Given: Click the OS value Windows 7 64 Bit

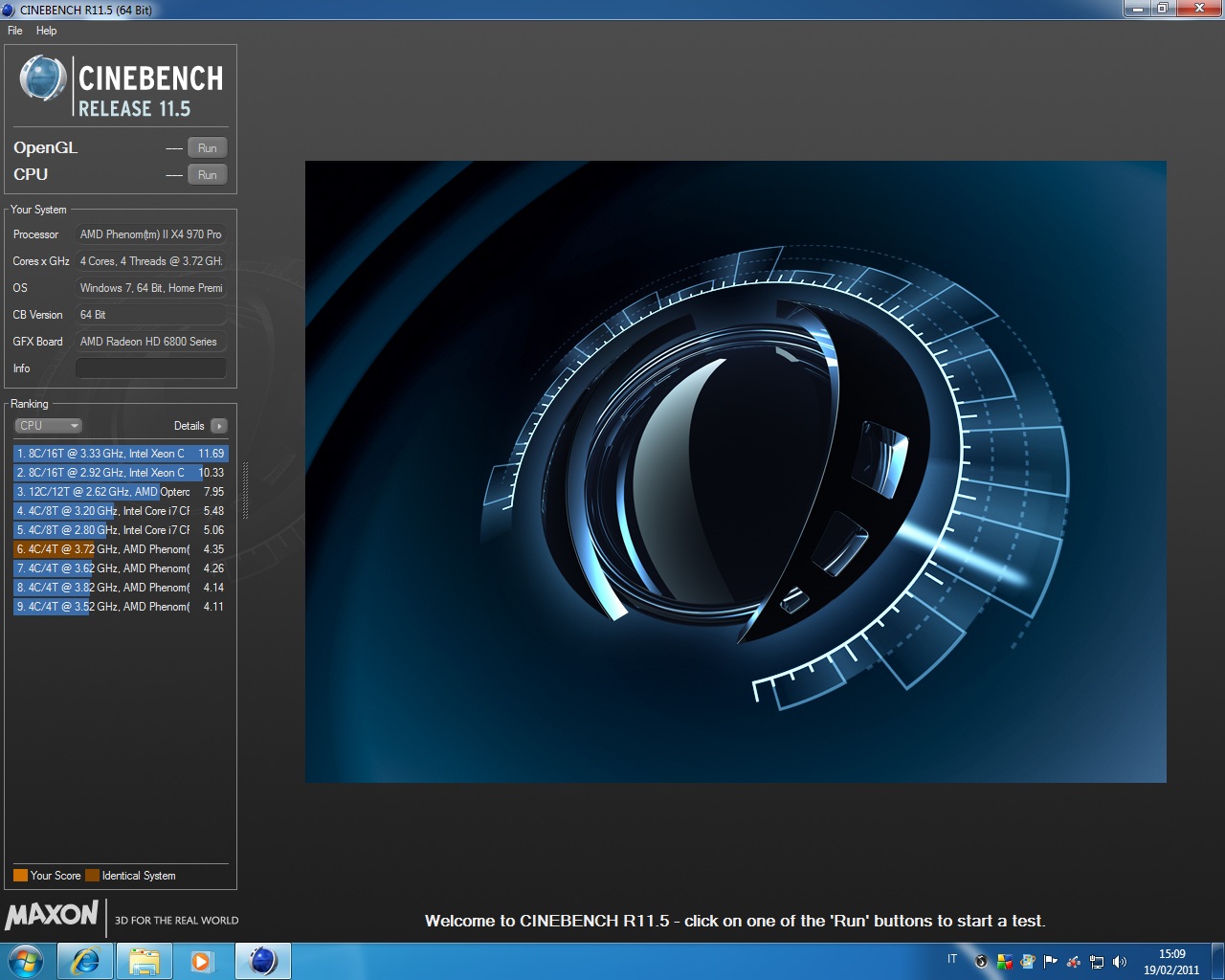Looking at the screenshot, I should (151, 288).
